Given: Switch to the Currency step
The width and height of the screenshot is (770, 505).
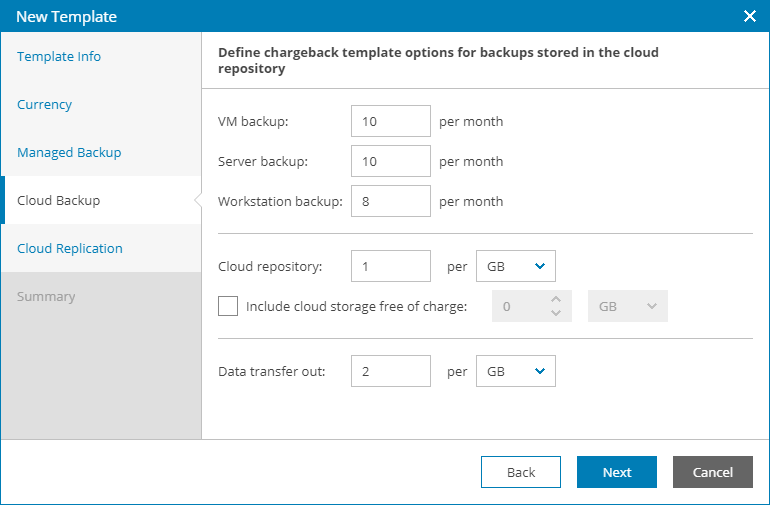Looking at the screenshot, I should (x=45, y=105).
